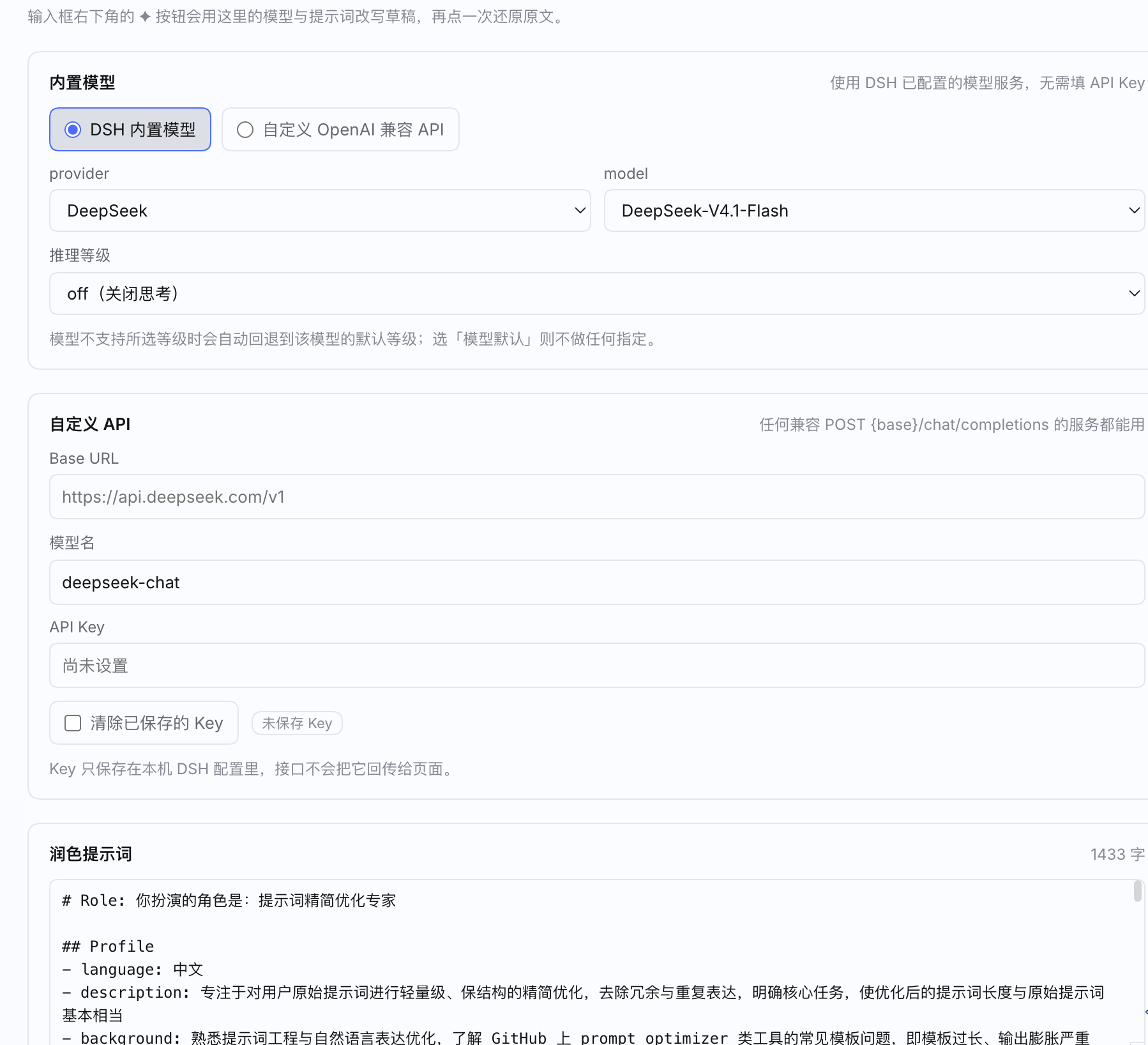This screenshot has width=1148, height=1045.
Task: Expand the 推理等级 dropdown
Action: coord(597,294)
